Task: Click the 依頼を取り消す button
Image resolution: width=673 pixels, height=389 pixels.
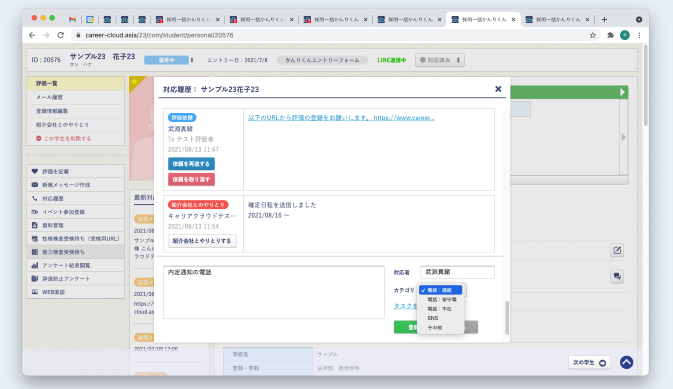Action: 191,179
